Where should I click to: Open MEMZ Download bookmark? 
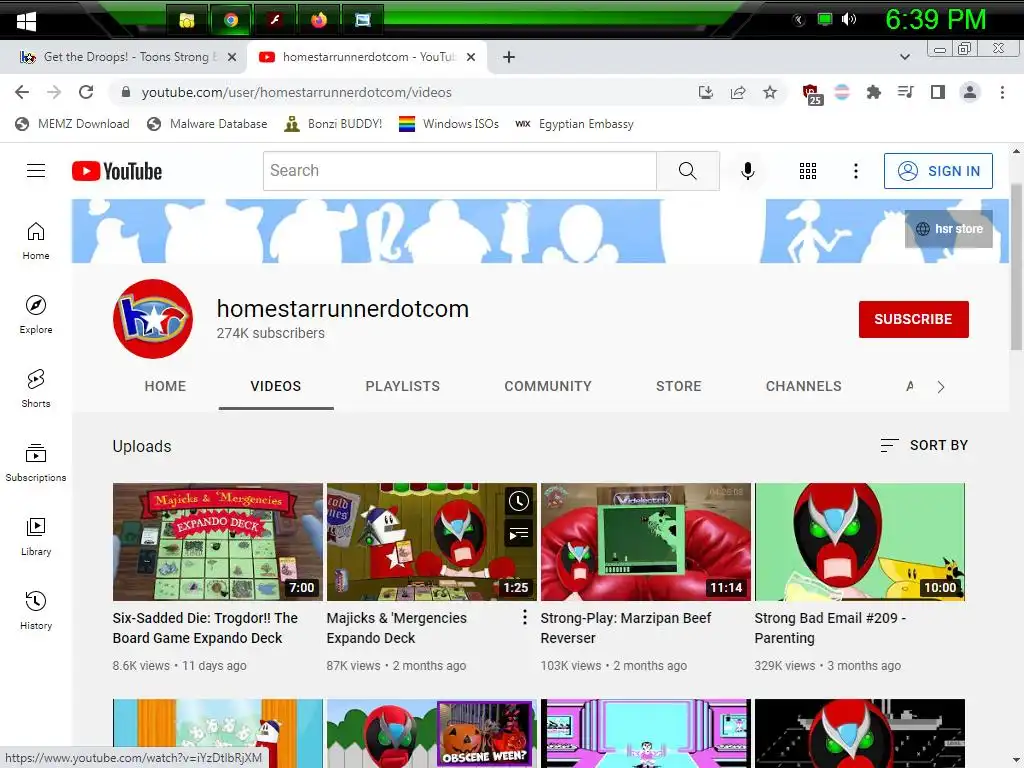tap(72, 124)
